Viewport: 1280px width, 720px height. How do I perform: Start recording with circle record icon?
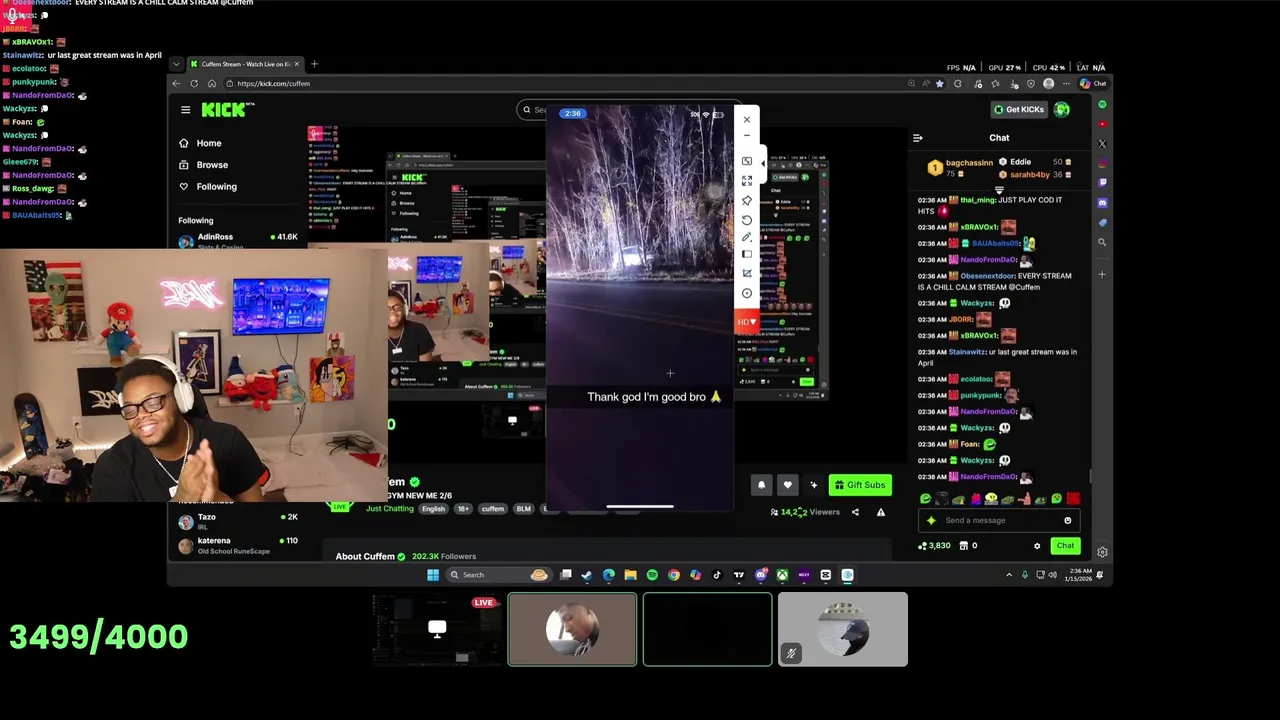[x=746, y=293]
